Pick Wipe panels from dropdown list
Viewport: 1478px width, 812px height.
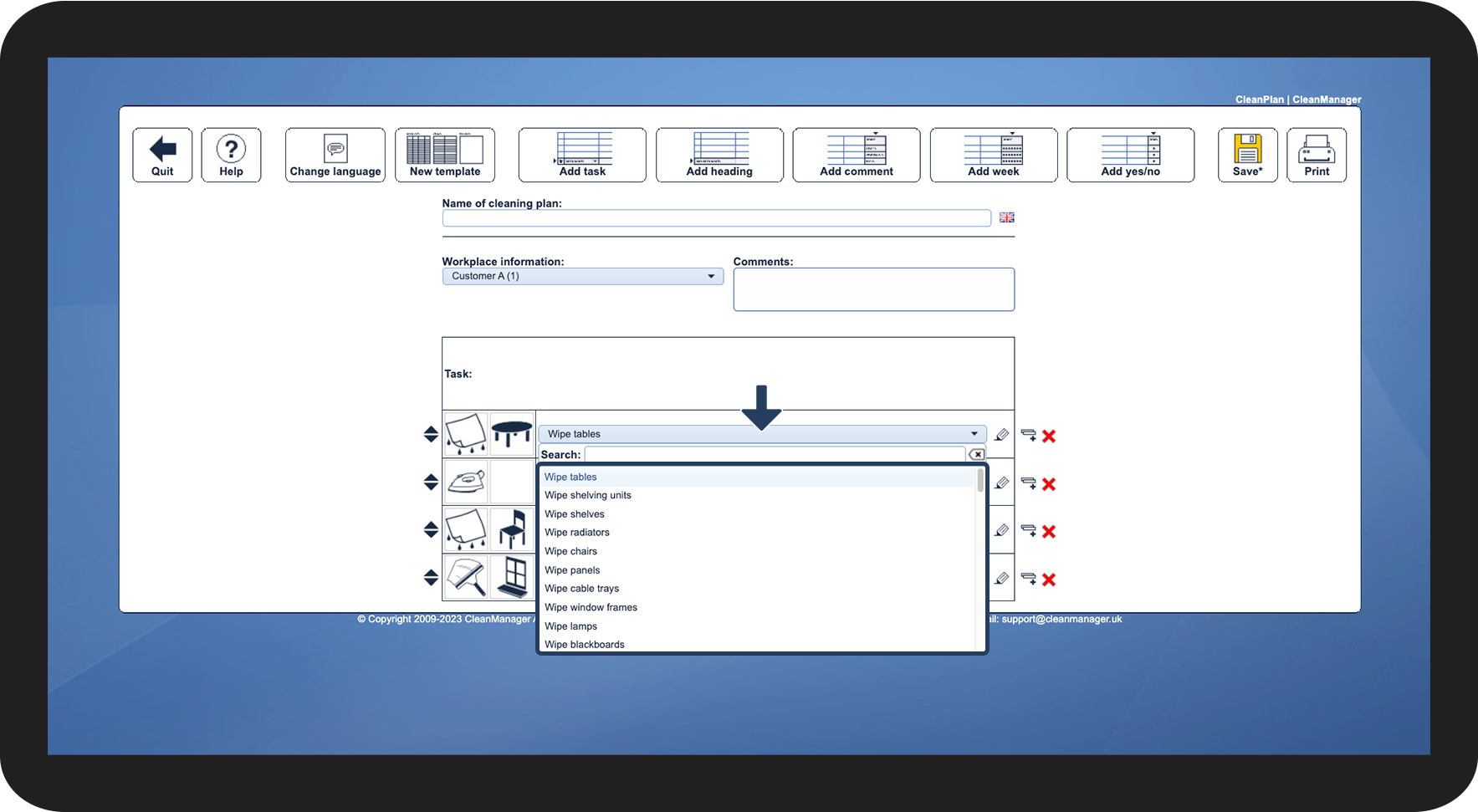click(x=756, y=570)
